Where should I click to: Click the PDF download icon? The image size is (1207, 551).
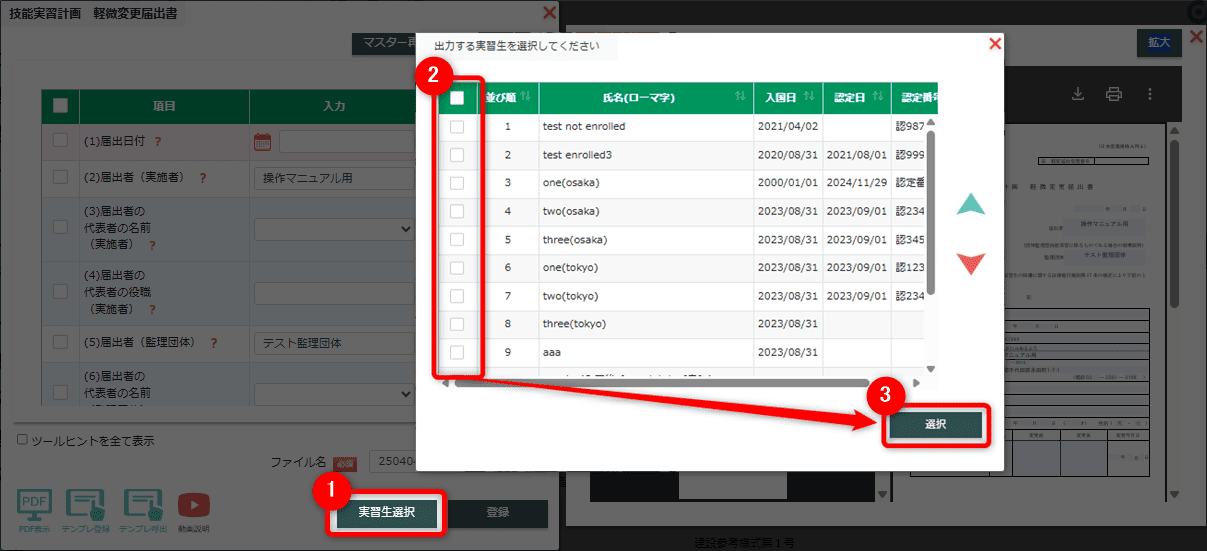tap(1077, 94)
